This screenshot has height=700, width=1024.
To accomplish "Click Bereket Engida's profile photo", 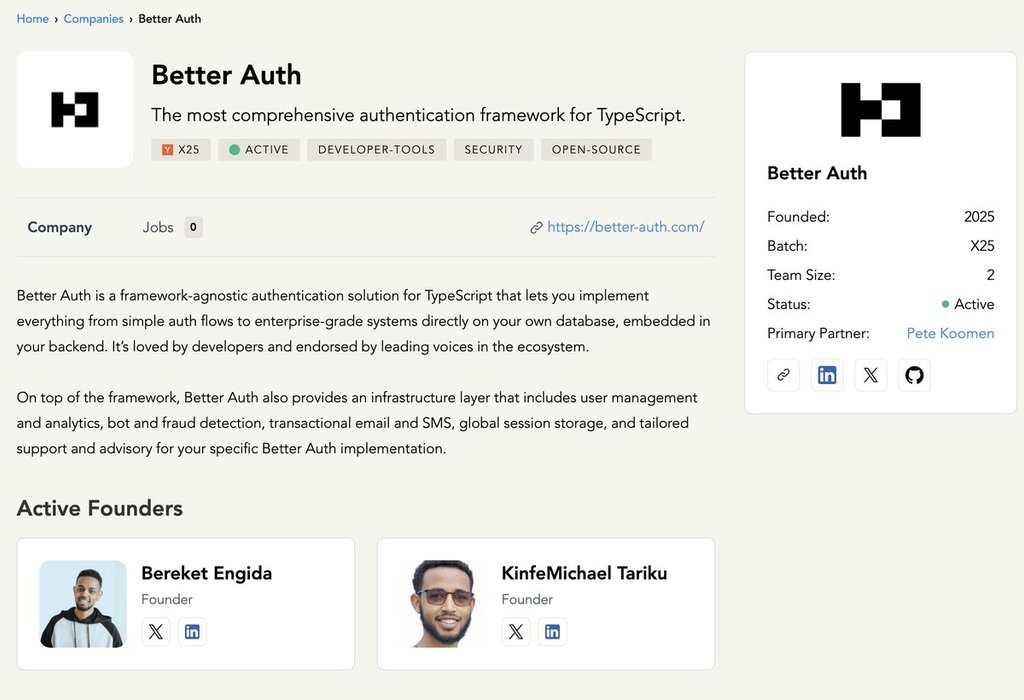I will click(83, 604).
